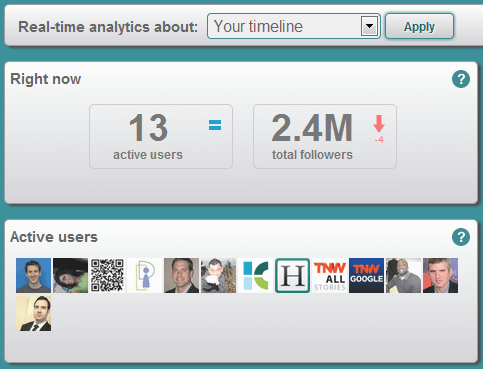Viewport: 483px width, 369px height.
Task: Click the 'H' logo avatar
Action: [x=292, y=275]
